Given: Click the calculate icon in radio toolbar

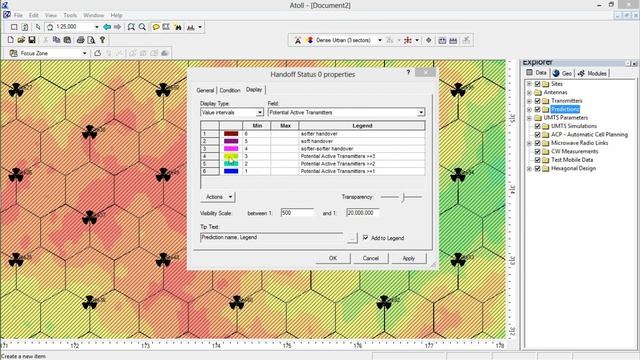Looking at the screenshot, I should [x=442, y=40].
